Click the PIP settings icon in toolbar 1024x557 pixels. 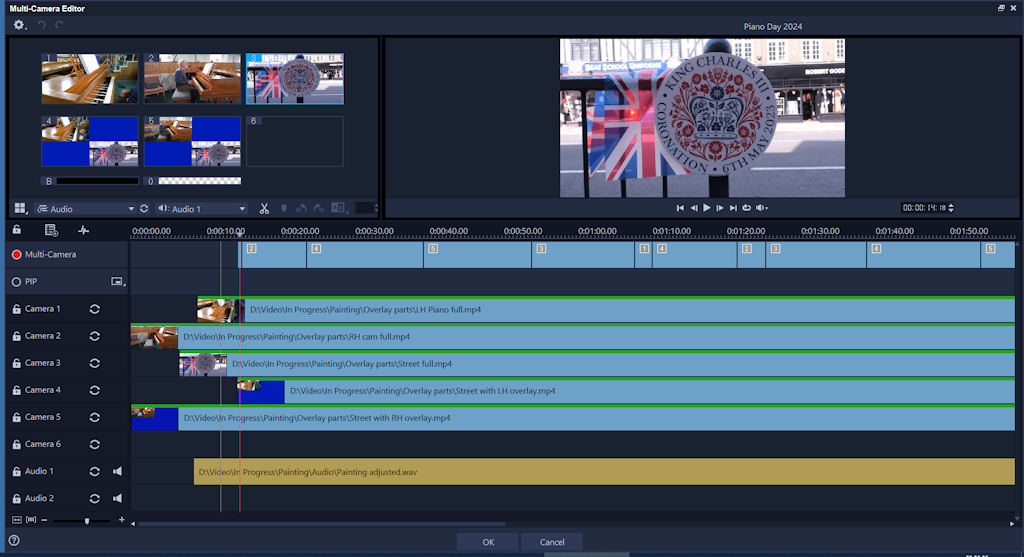click(x=338, y=208)
